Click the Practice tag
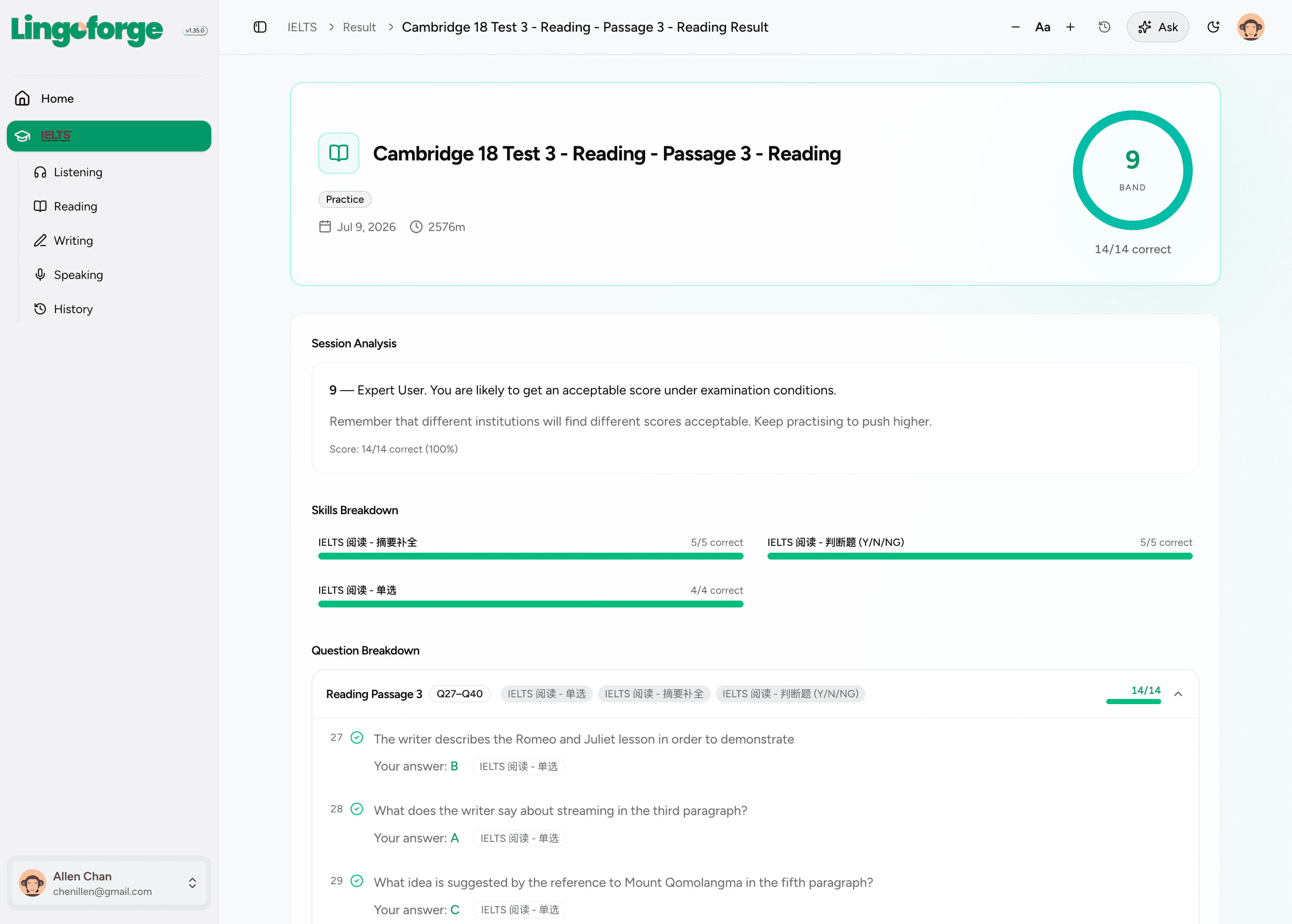 (x=345, y=199)
